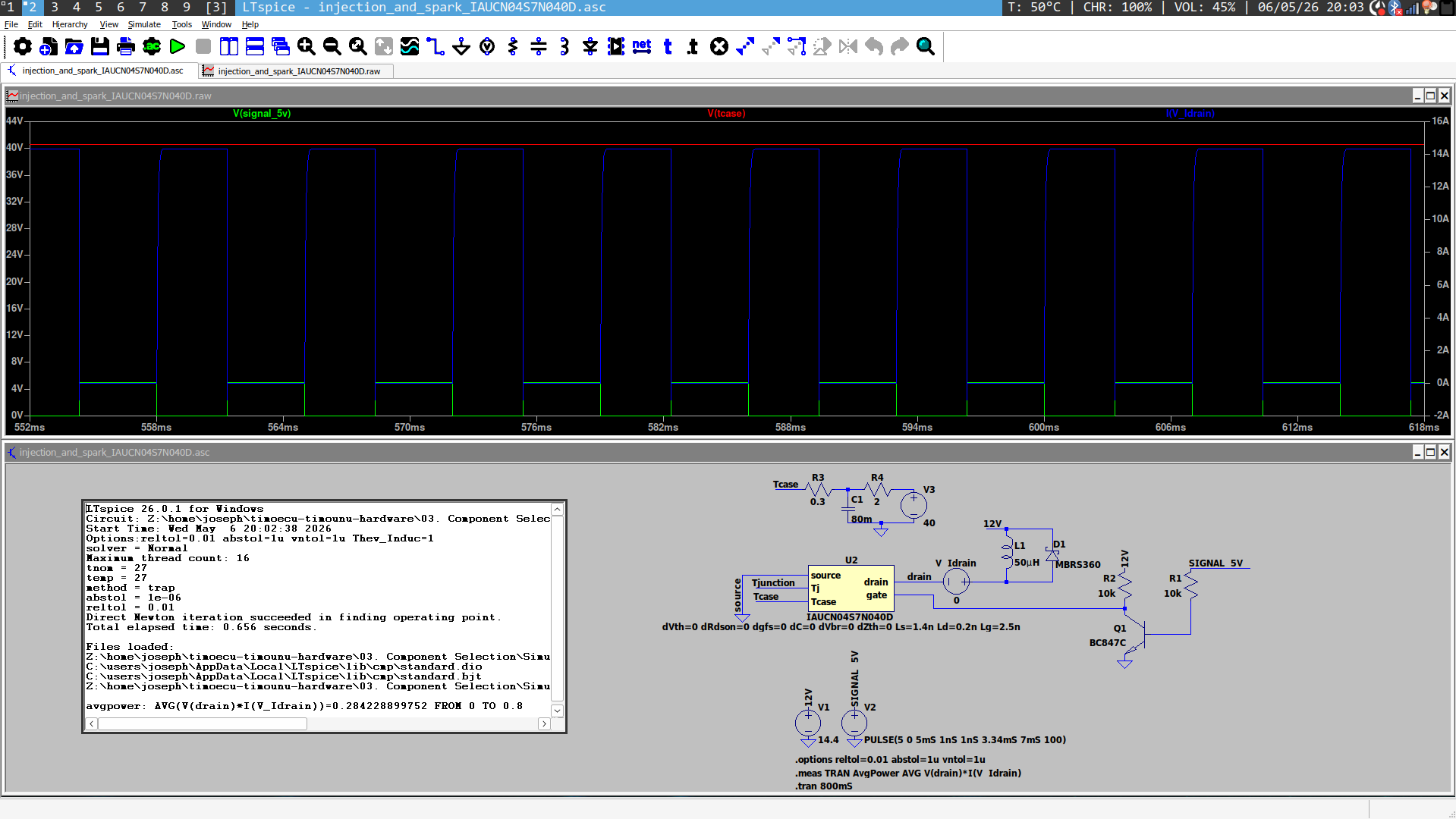
Task: Open the View menu
Action: [x=109, y=24]
